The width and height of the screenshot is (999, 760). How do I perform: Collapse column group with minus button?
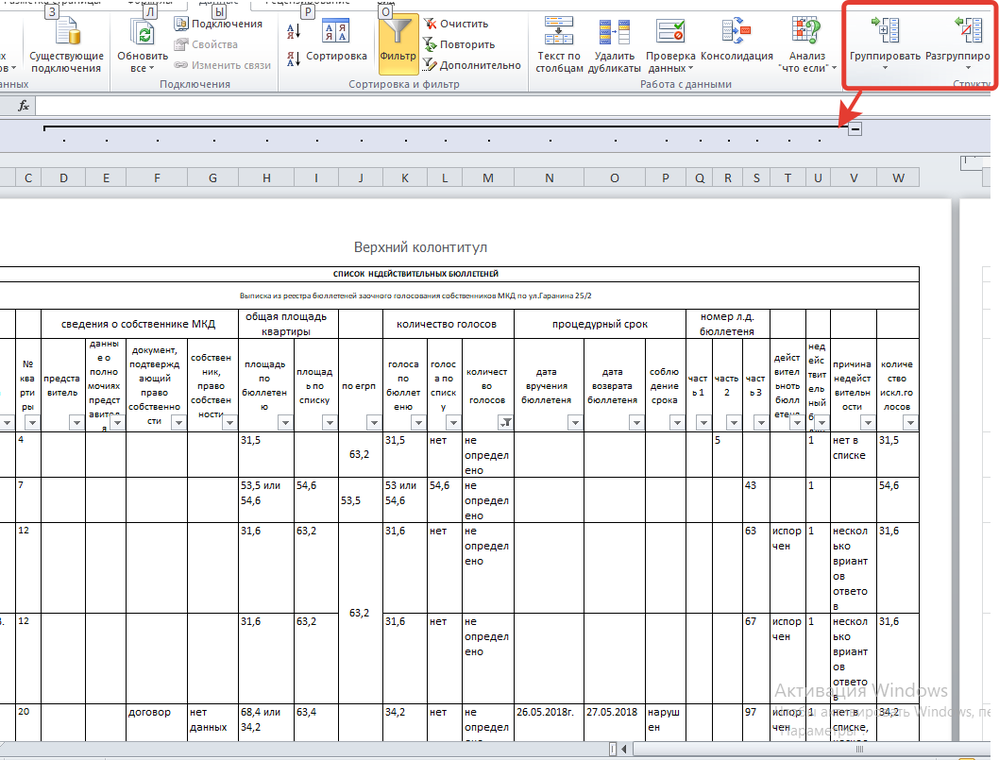(855, 129)
